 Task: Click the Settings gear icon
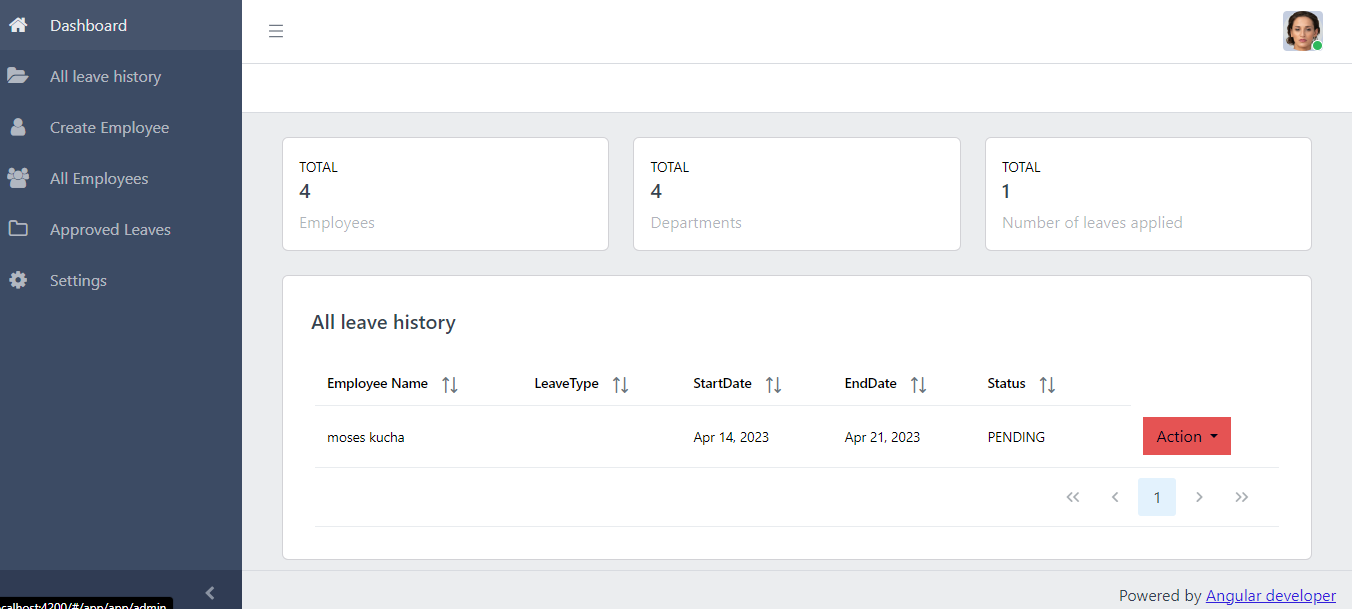[18, 280]
